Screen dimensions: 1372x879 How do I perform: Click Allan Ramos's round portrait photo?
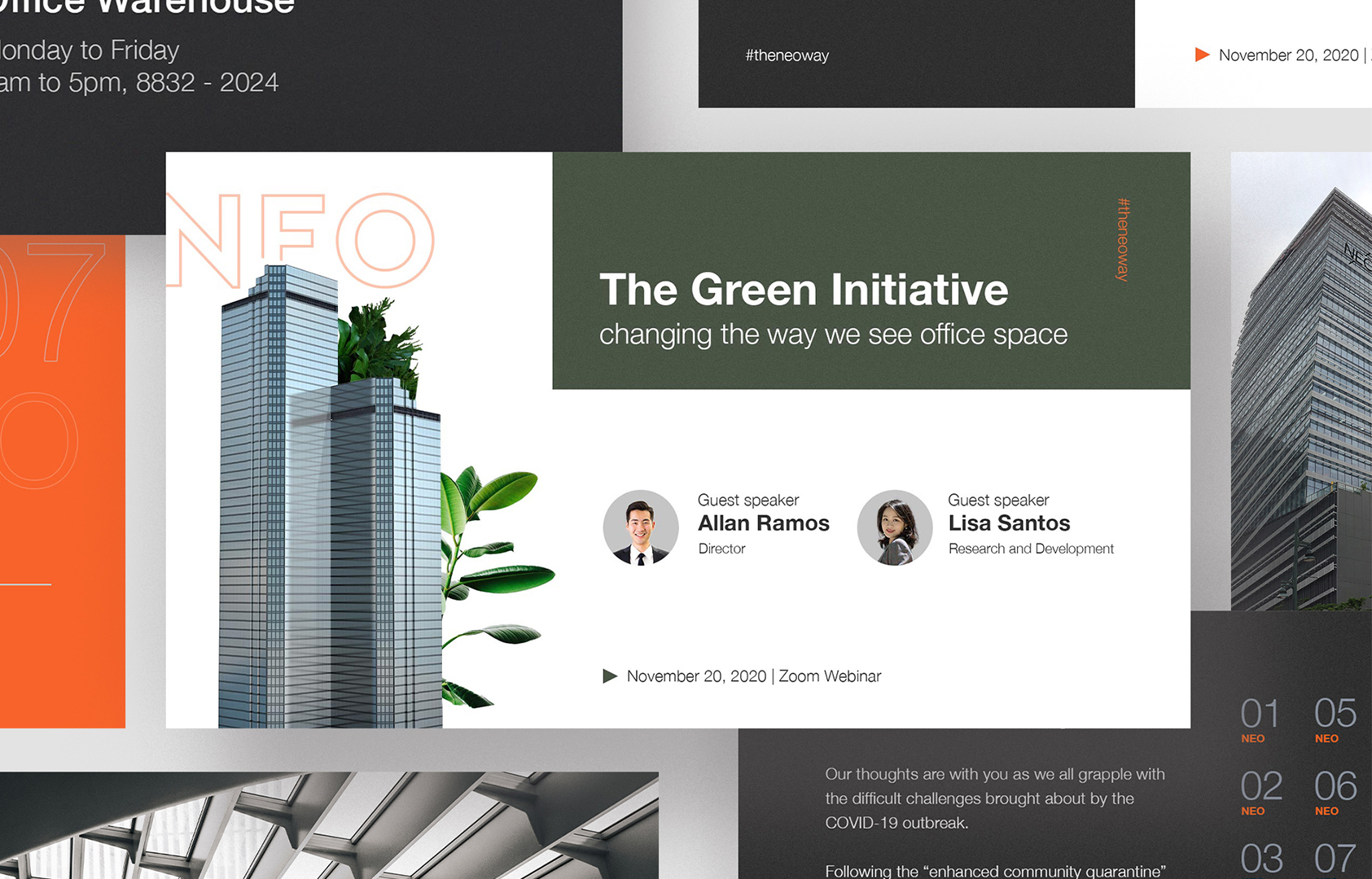point(641,527)
